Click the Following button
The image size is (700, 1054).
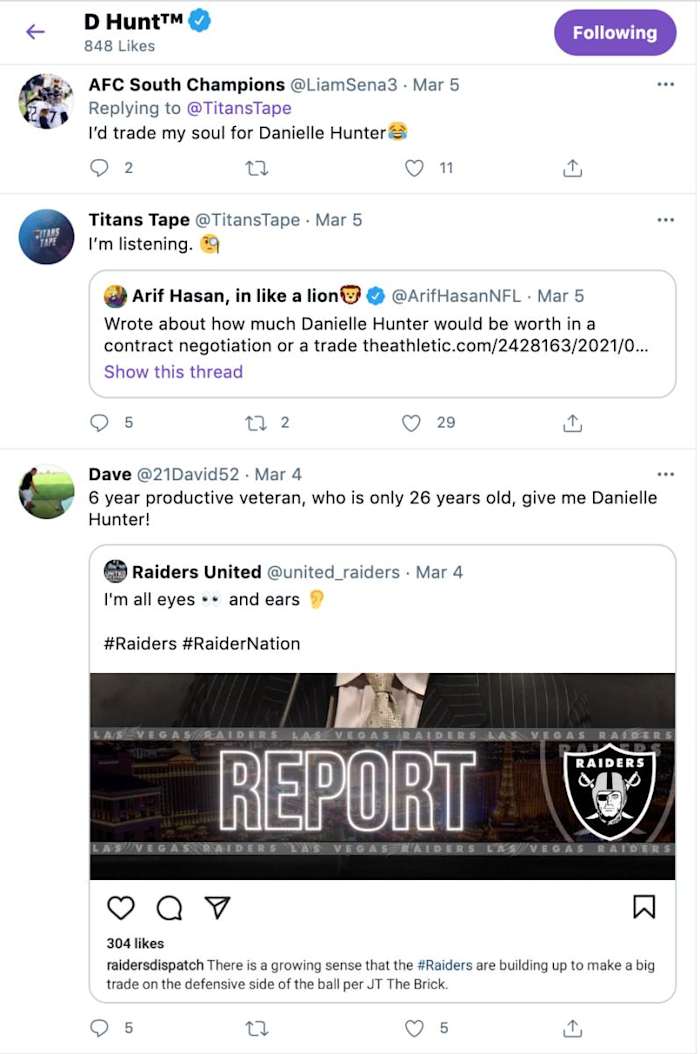point(614,32)
